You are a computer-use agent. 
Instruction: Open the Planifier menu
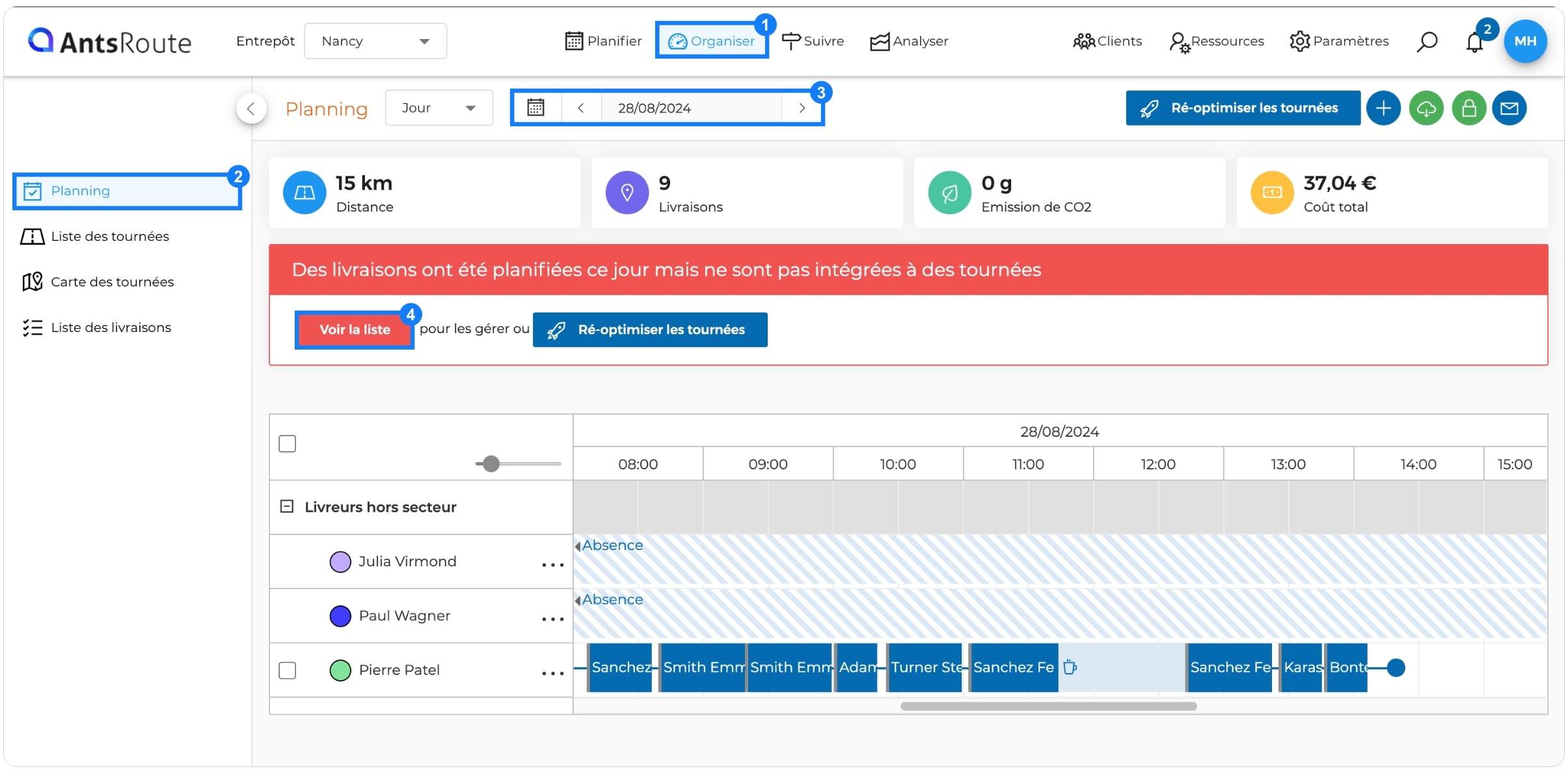point(603,41)
